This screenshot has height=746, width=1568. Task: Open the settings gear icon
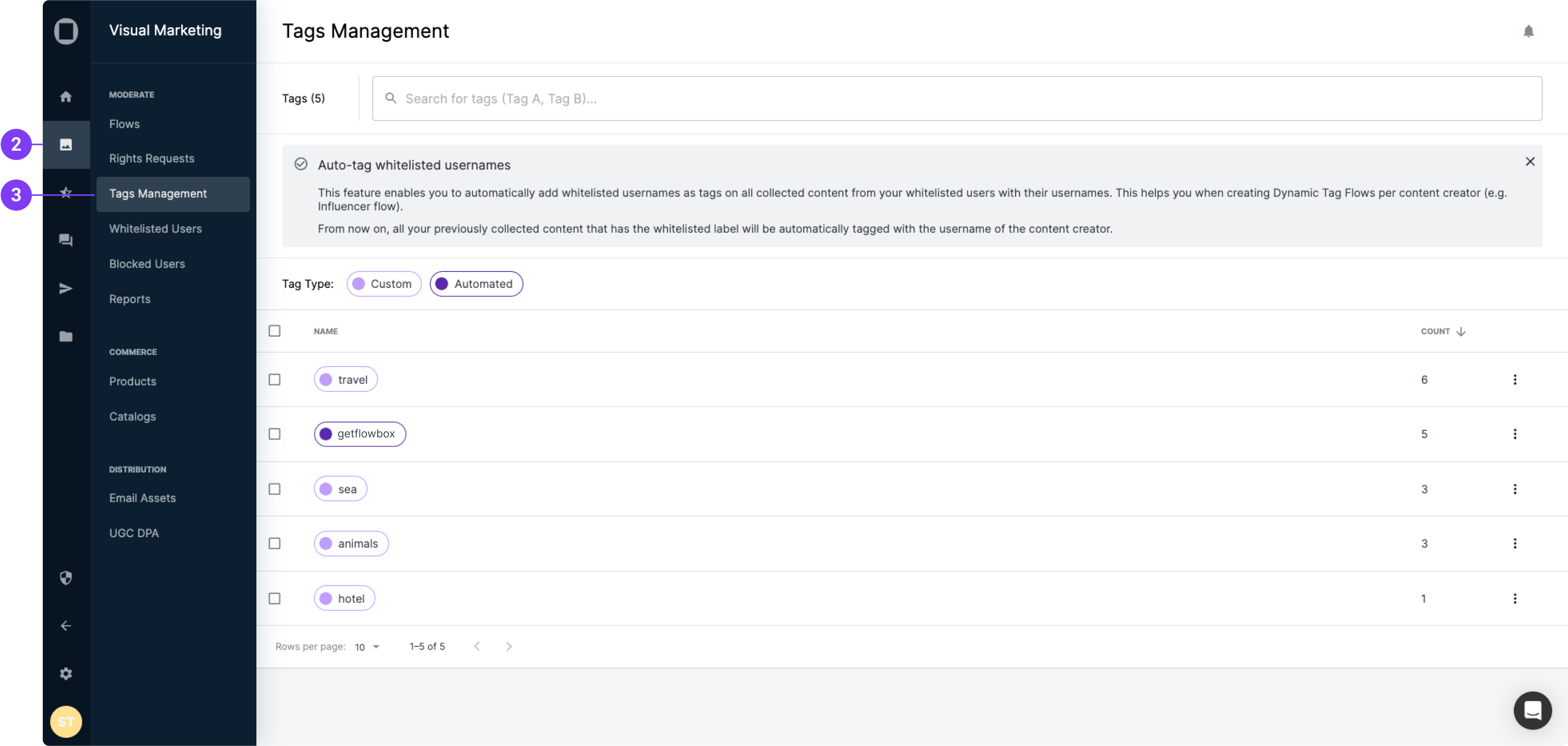click(66, 674)
